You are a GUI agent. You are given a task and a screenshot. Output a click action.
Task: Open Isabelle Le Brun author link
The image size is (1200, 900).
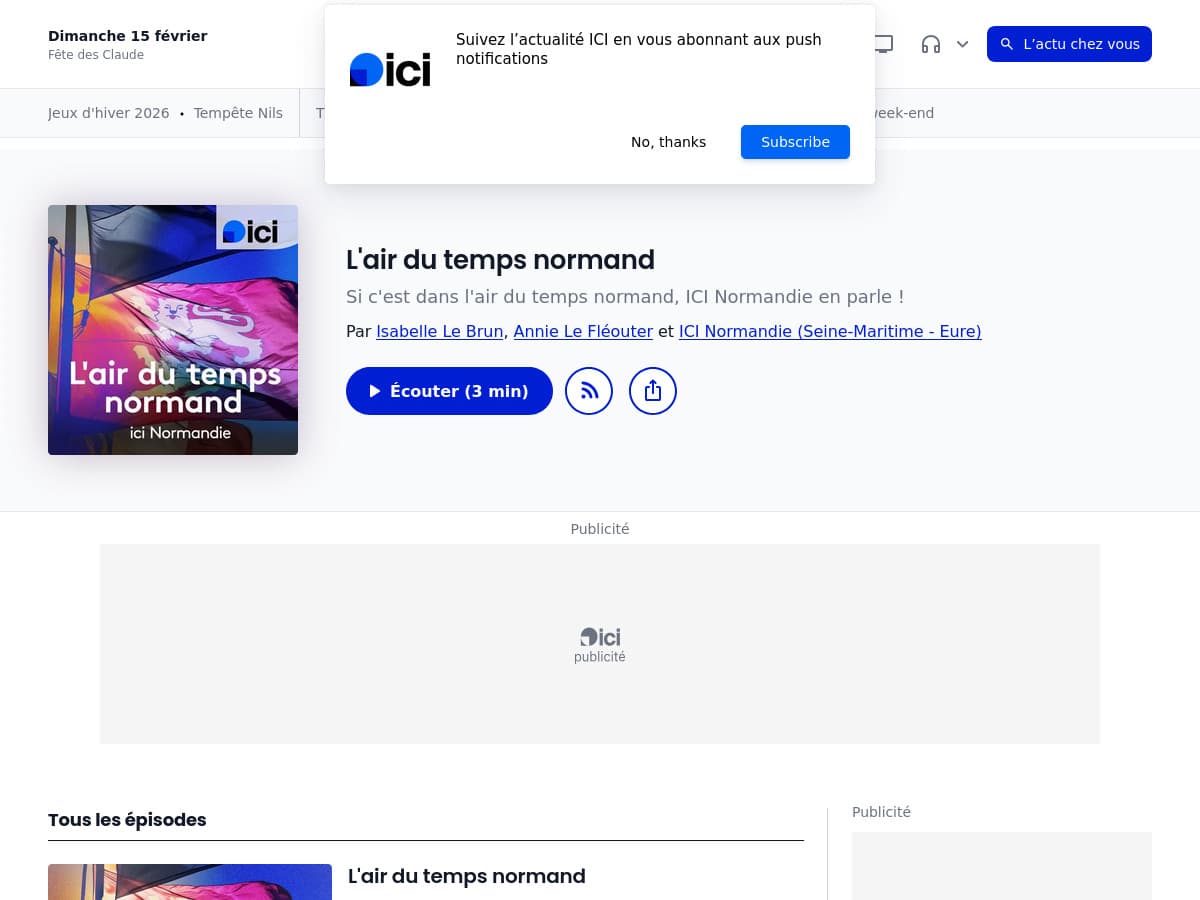click(x=439, y=331)
